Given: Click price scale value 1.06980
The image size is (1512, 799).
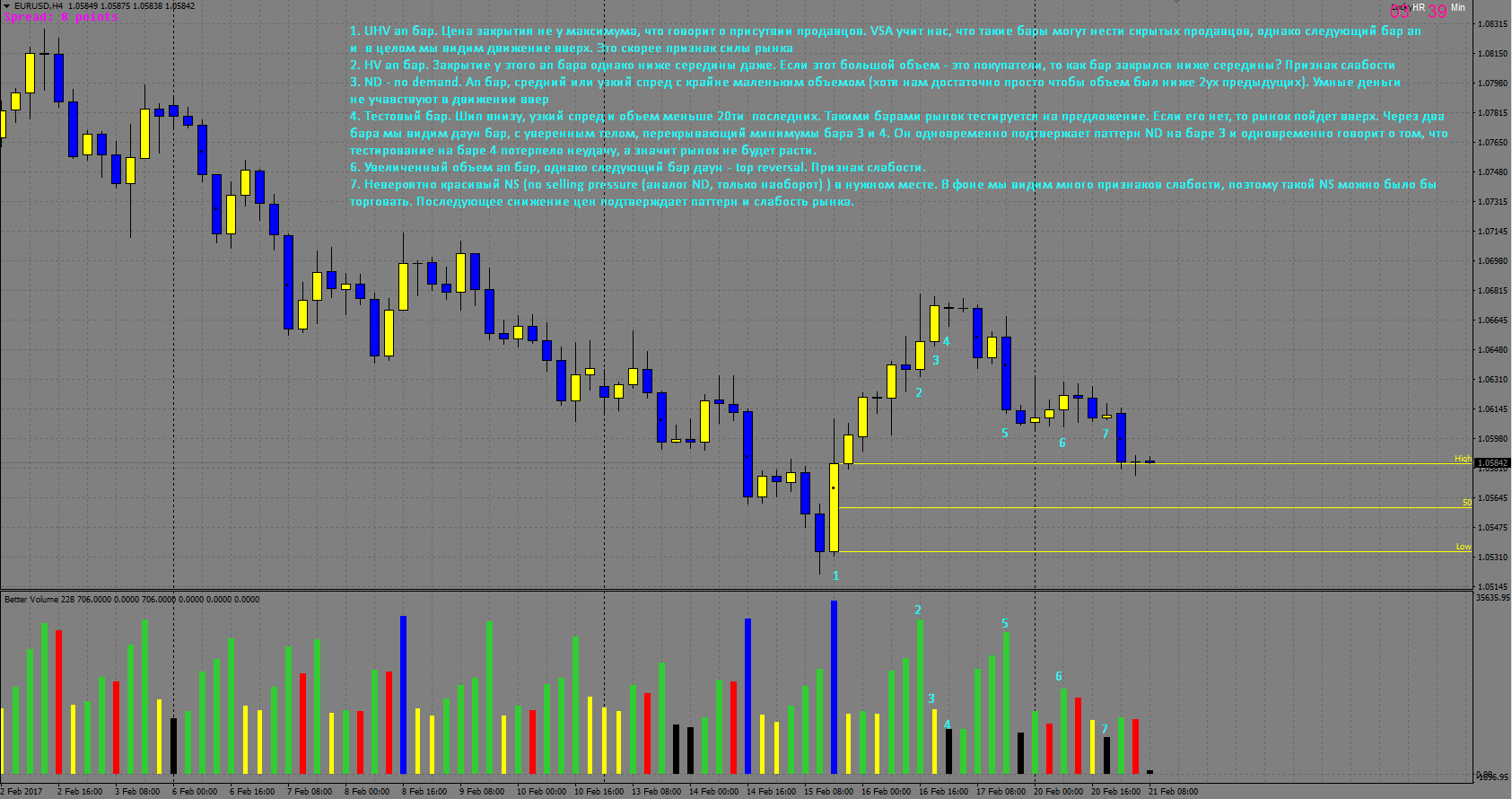Looking at the screenshot, I should pyautogui.click(x=1492, y=260).
